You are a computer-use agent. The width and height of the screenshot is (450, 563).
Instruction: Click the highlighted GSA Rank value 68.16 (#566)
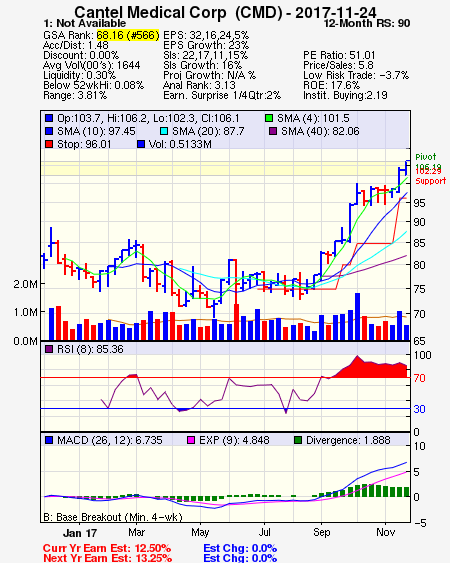pos(127,35)
